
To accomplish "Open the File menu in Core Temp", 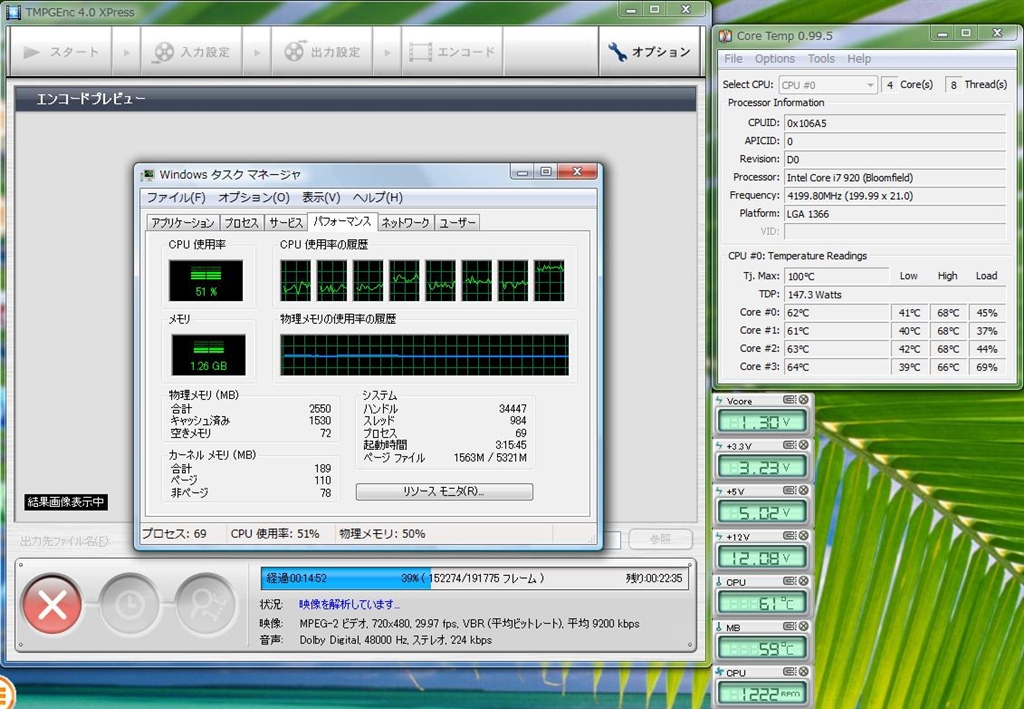I will coord(733,59).
